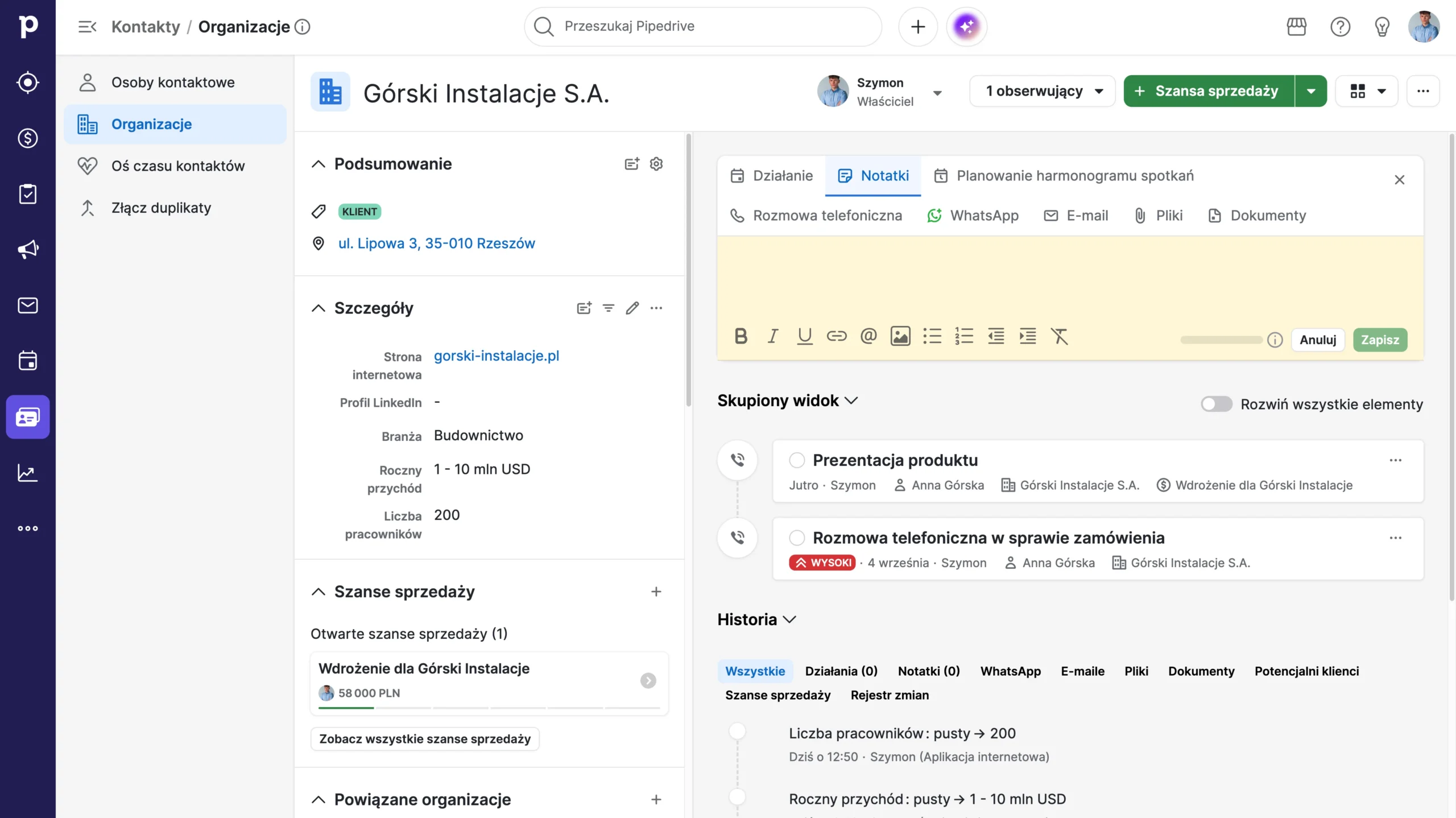This screenshot has width=1456, height=818.
Task: Click the note length indicator bar
Action: 1221,340
